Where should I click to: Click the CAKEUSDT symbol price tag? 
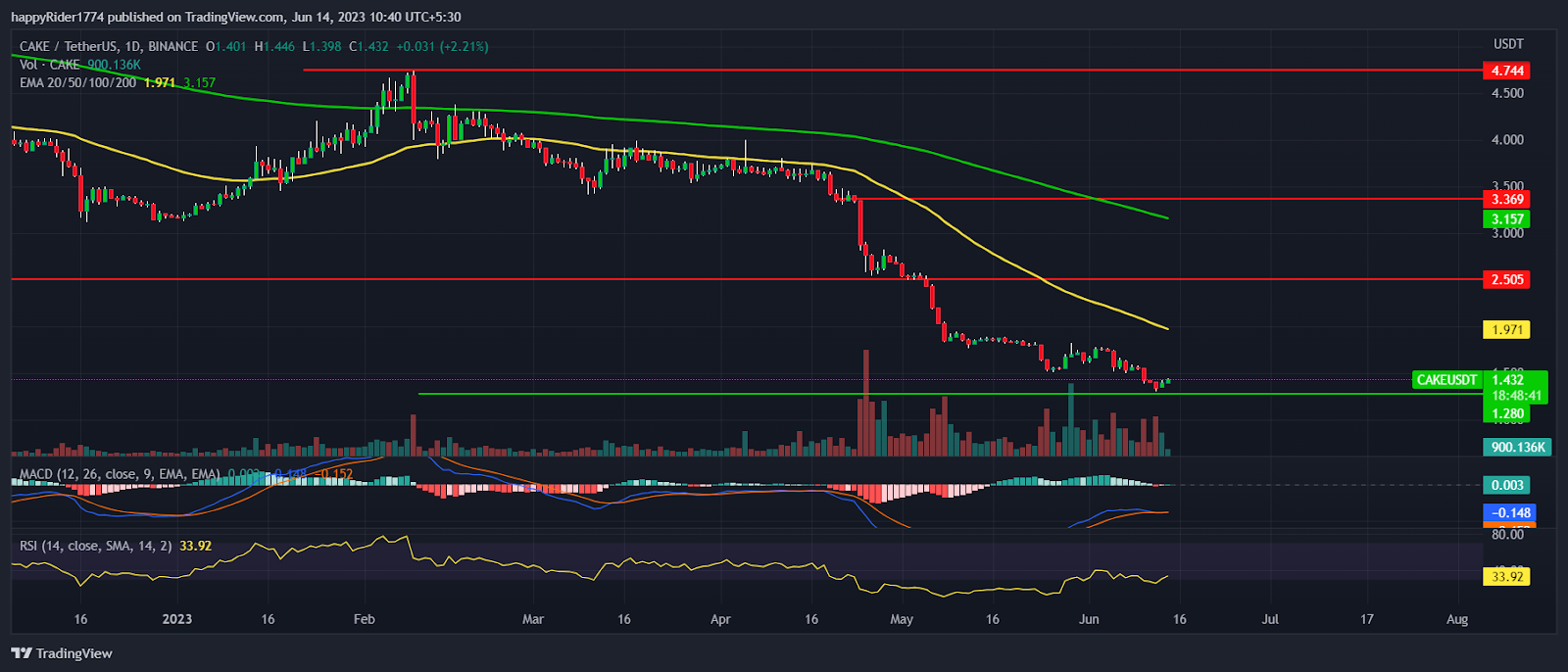[x=1447, y=380]
